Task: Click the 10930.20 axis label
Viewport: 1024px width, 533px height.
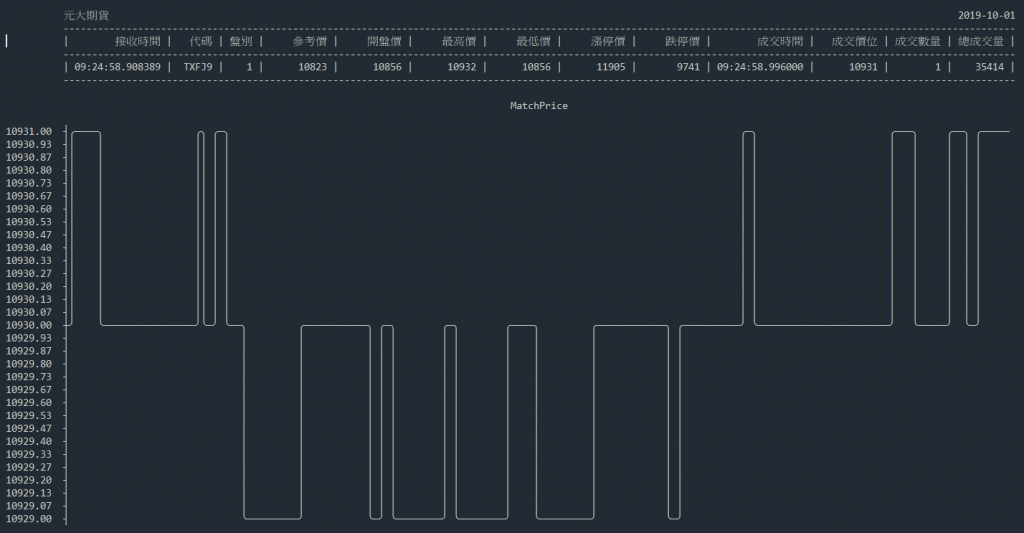Action: click(x=29, y=286)
